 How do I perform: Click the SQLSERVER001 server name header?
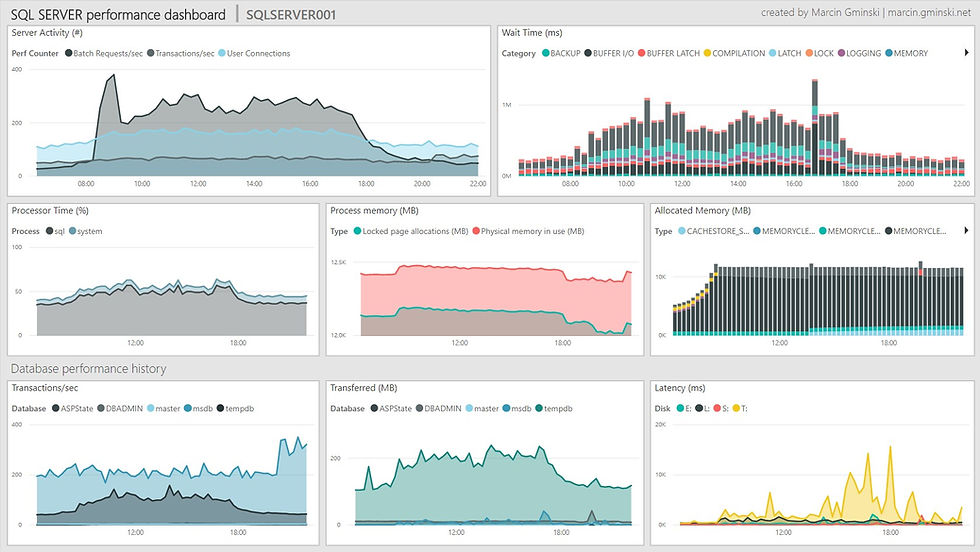[x=291, y=14]
